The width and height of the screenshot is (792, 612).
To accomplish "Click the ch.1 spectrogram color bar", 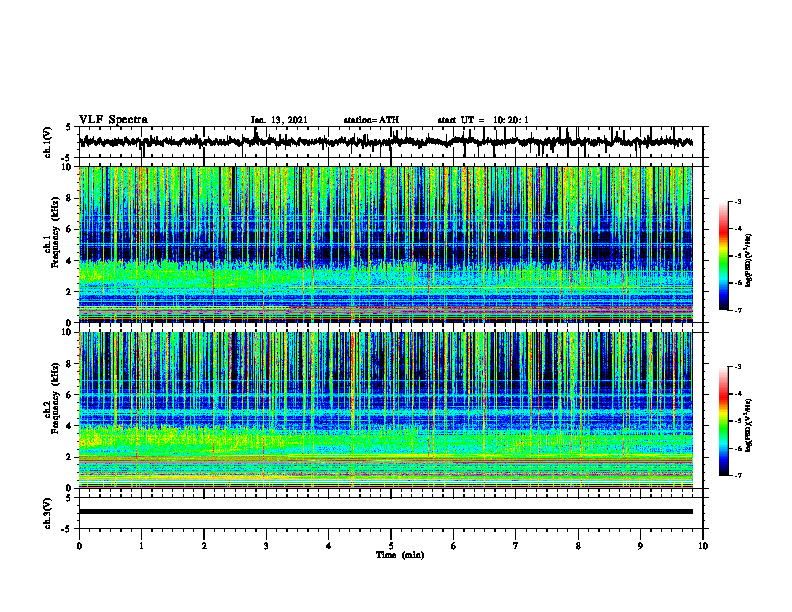I will click(723, 256).
